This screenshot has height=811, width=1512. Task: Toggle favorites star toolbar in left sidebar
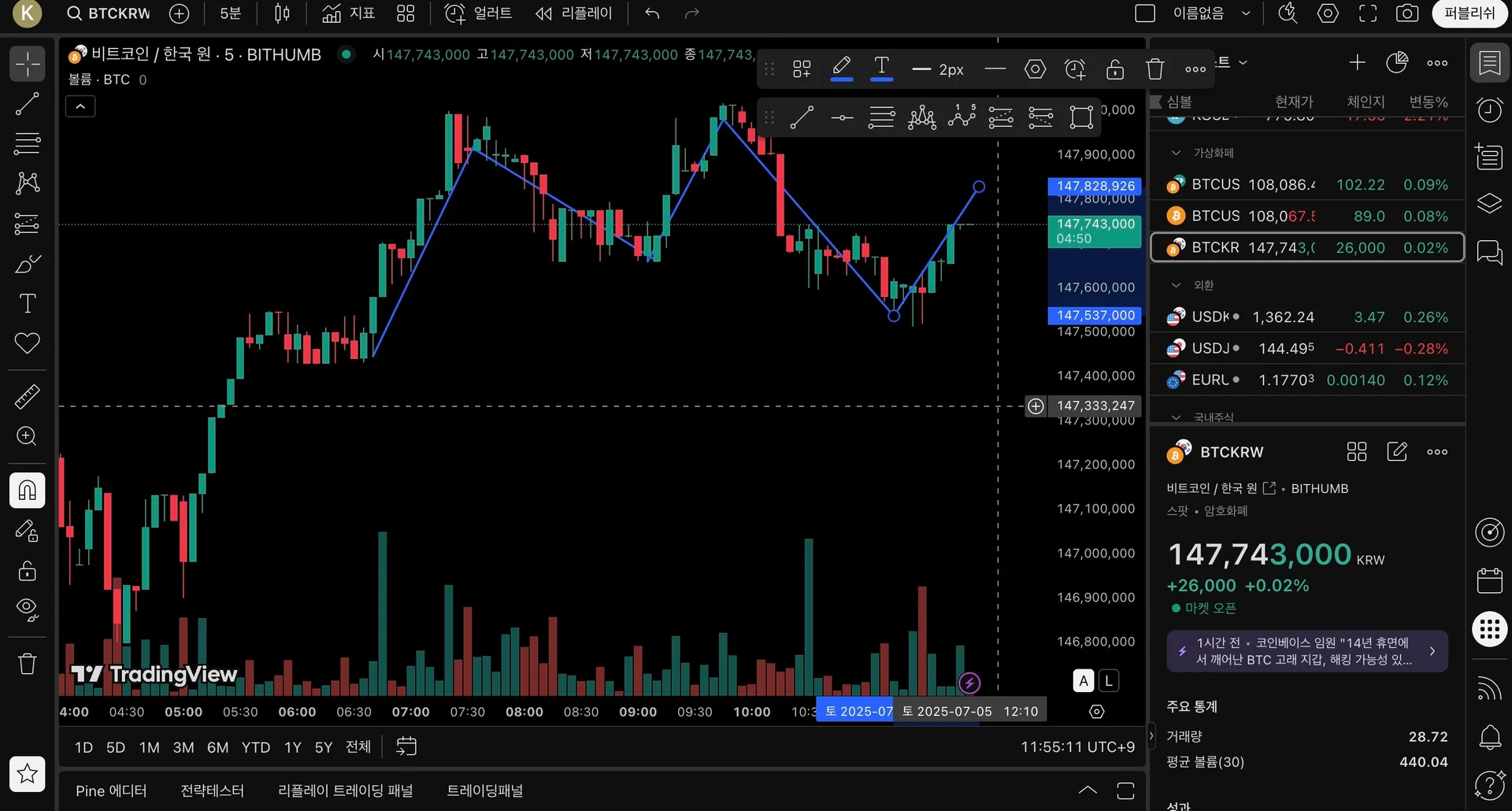tap(28, 773)
